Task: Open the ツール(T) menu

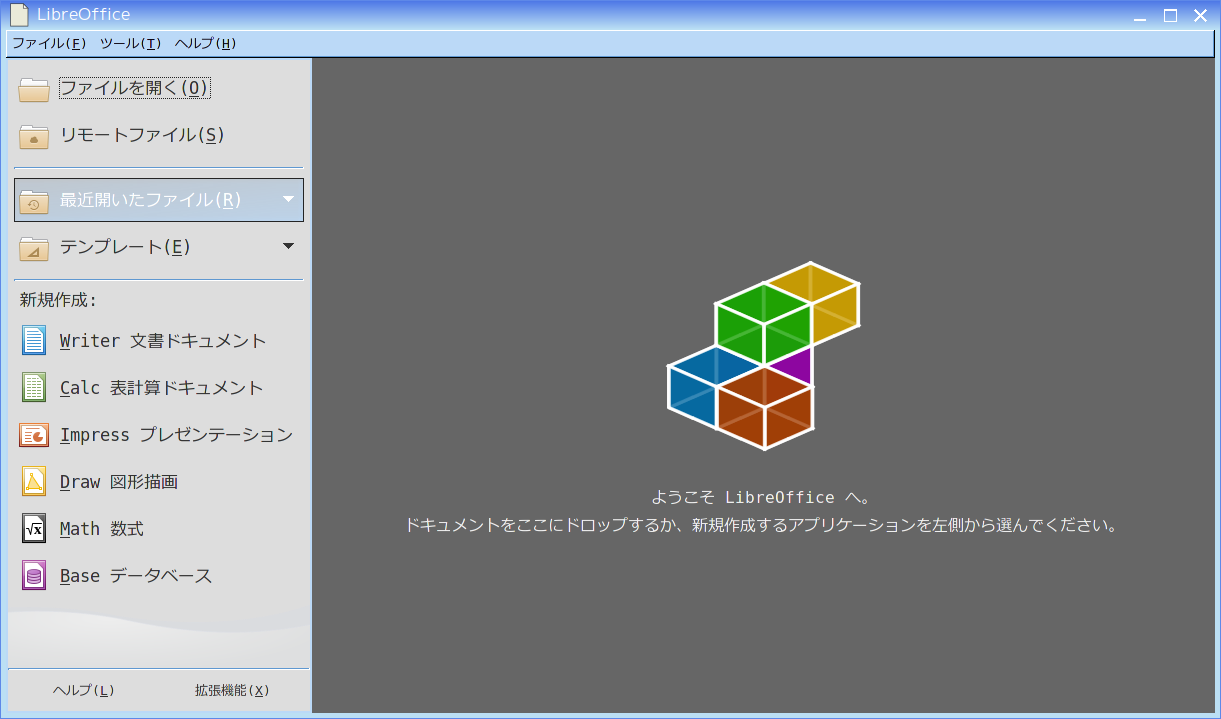Action: pyautogui.click(x=130, y=44)
